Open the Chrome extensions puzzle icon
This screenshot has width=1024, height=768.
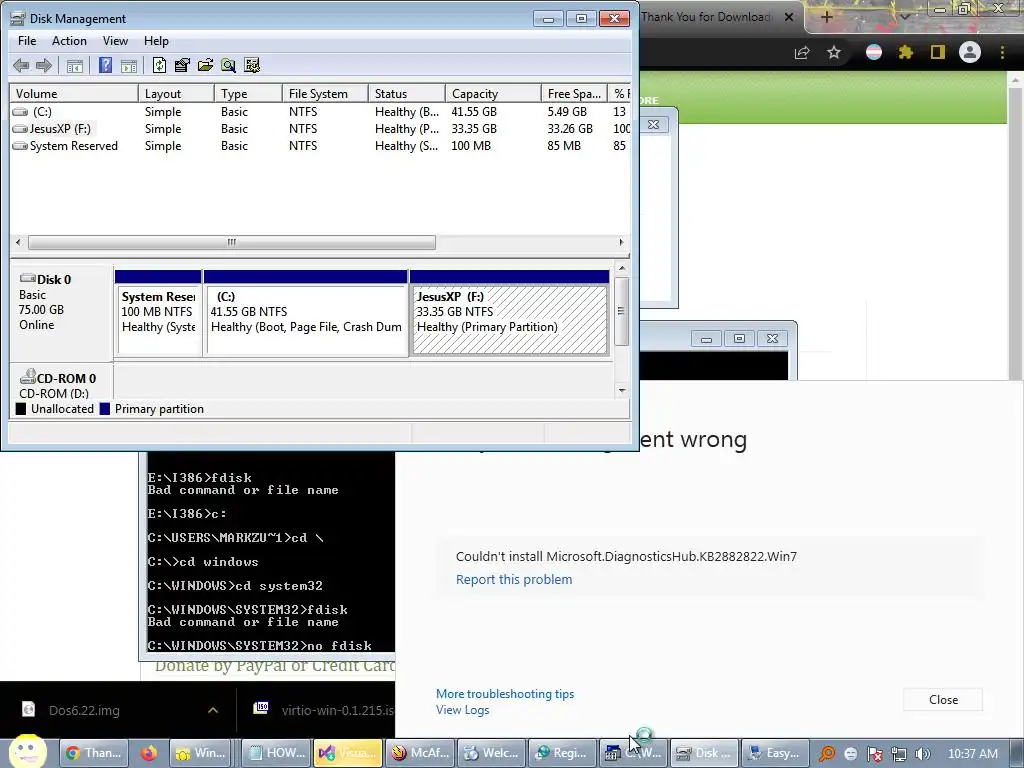tap(906, 52)
